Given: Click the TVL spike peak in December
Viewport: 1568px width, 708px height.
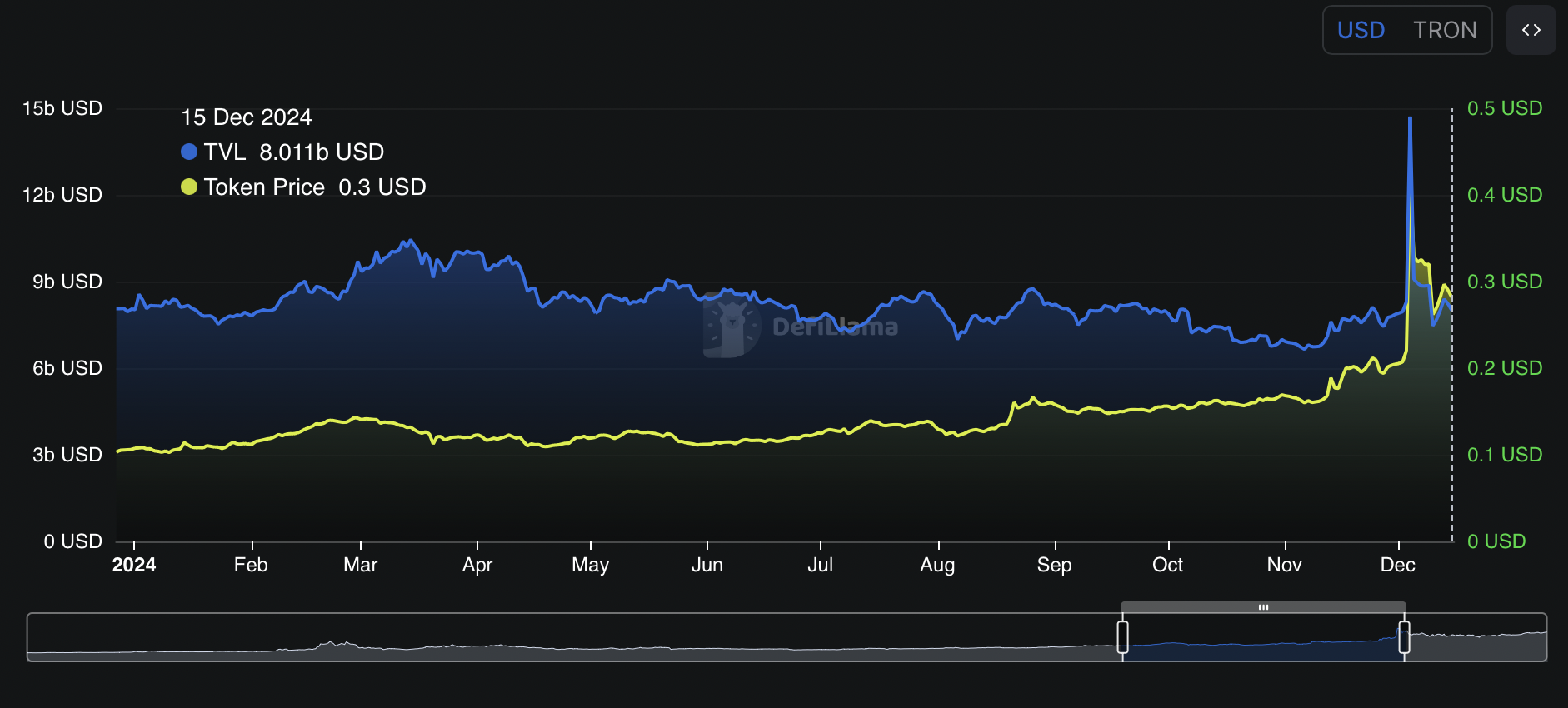Looking at the screenshot, I should point(1410,118).
